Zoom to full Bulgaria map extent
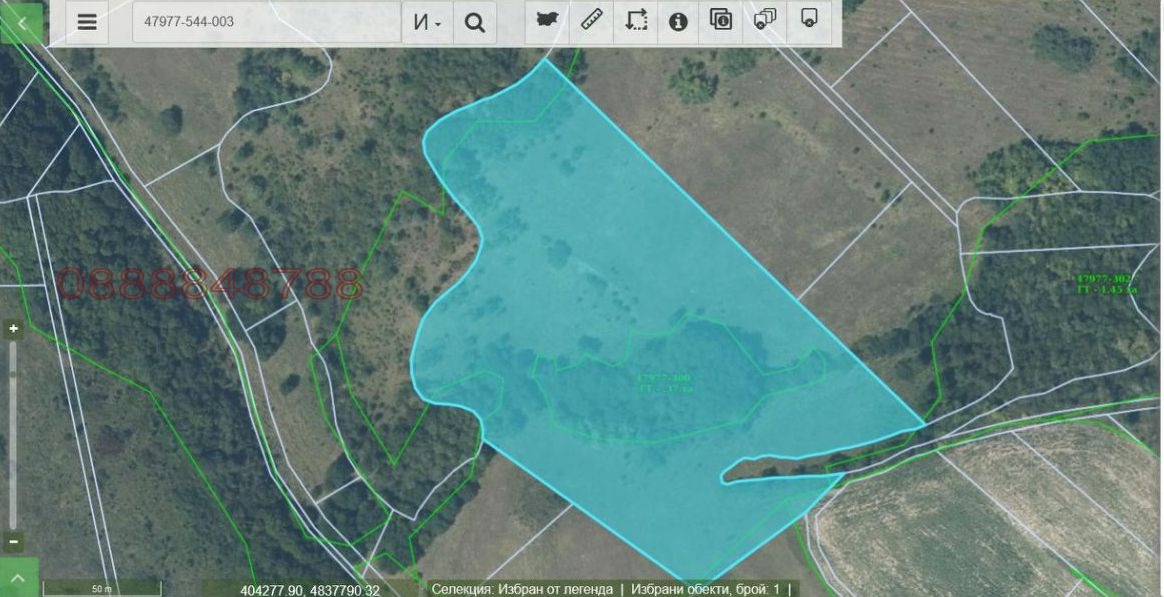The image size is (1164, 597). 547,21
